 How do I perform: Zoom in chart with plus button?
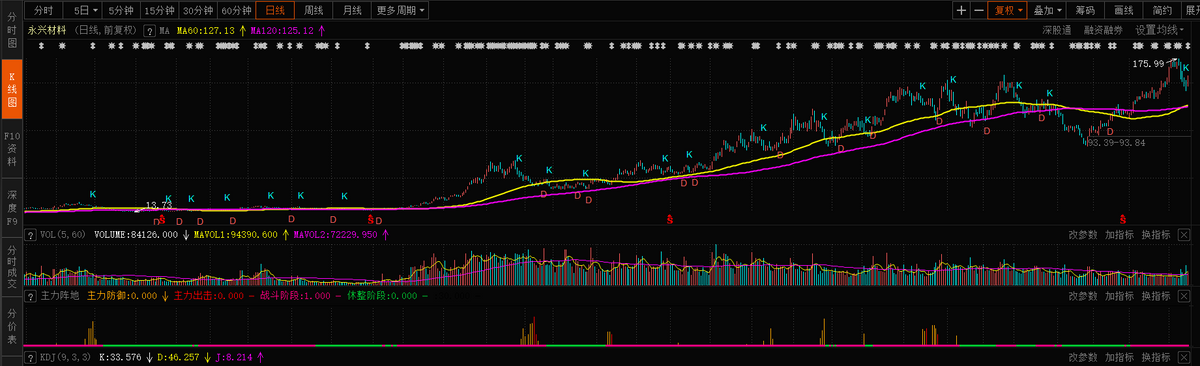pyautogui.click(x=961, y=10)
